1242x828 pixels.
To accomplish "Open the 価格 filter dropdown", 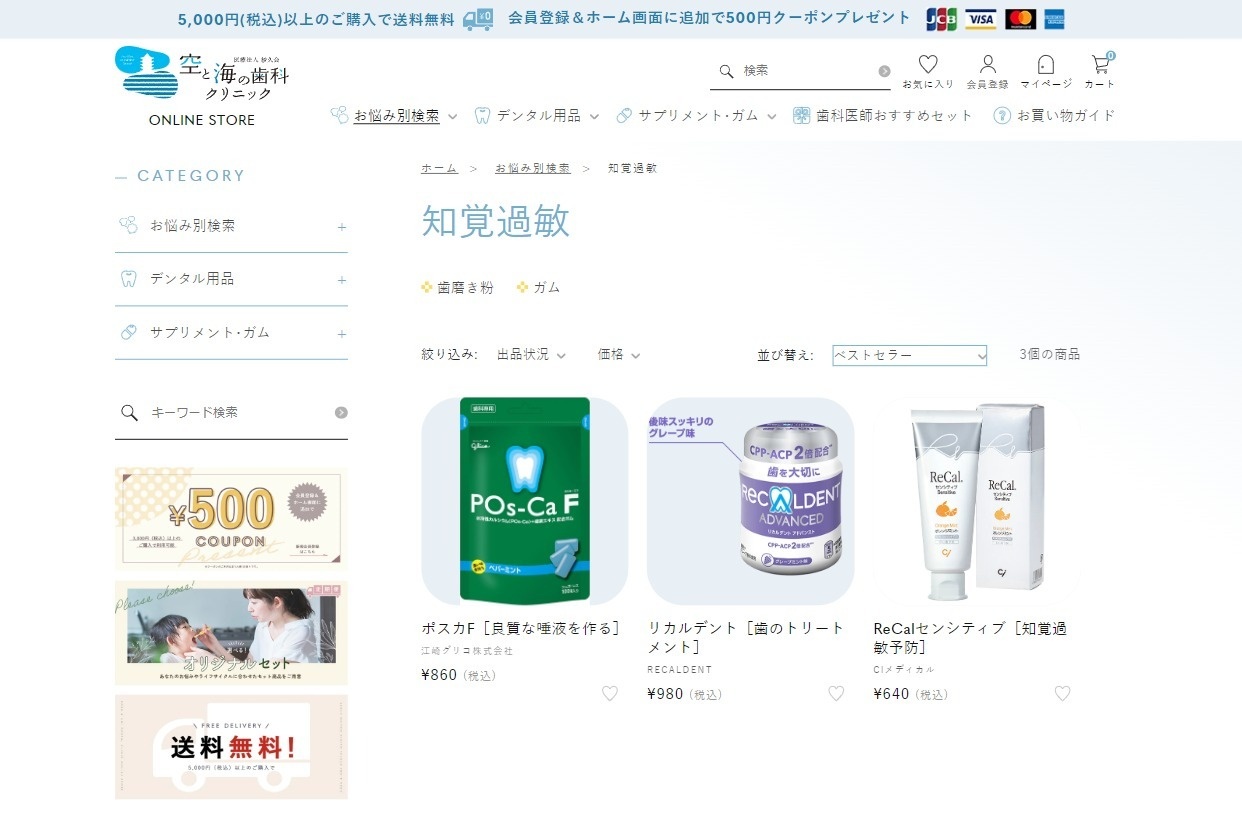I will click(619, 354).
